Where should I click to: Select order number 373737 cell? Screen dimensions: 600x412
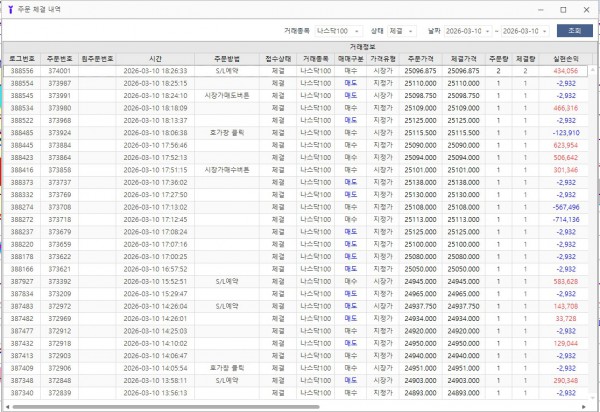(x=59, y=182)
